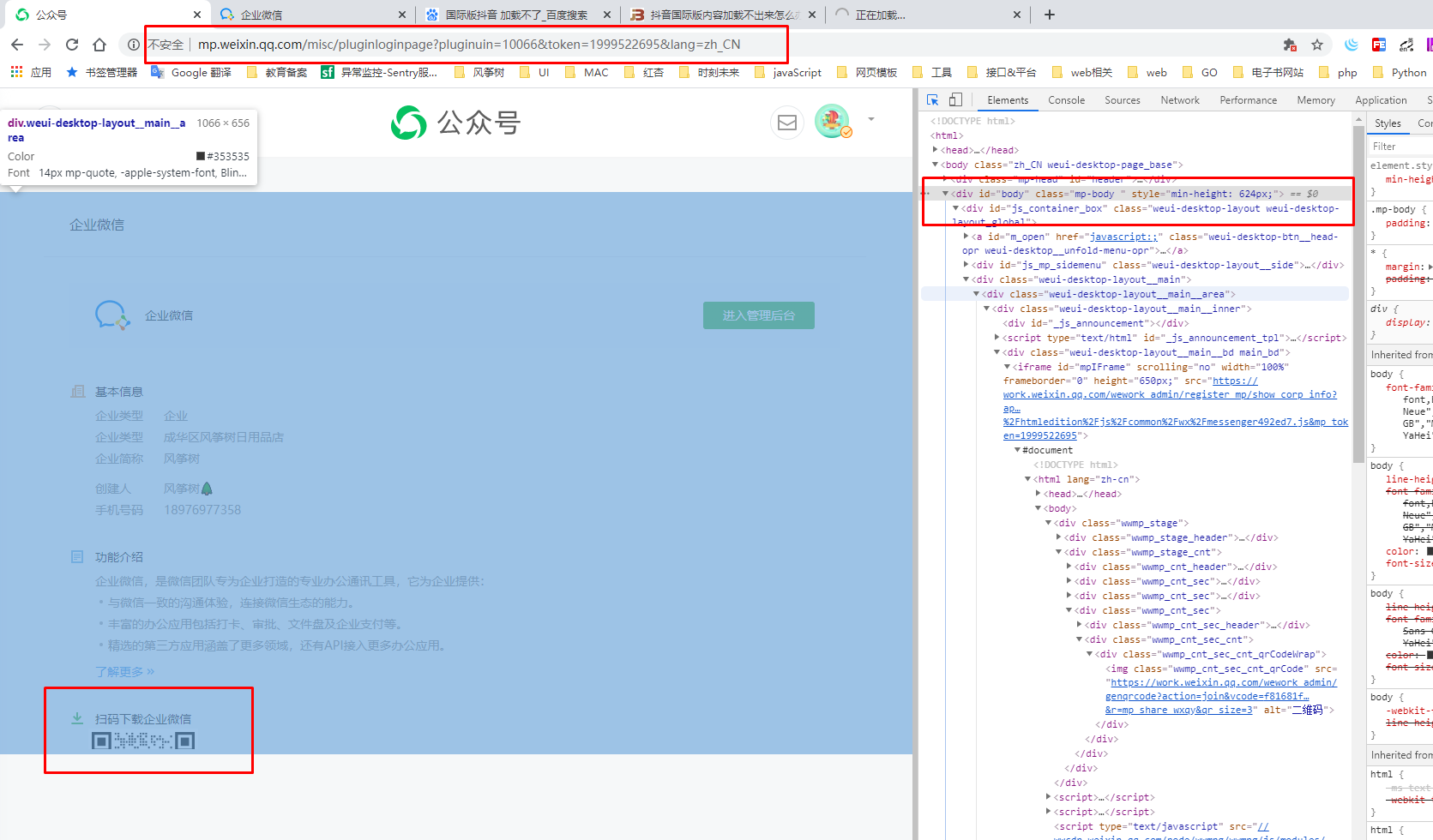
Task: Open a new browser tab
Action: 1050,15
